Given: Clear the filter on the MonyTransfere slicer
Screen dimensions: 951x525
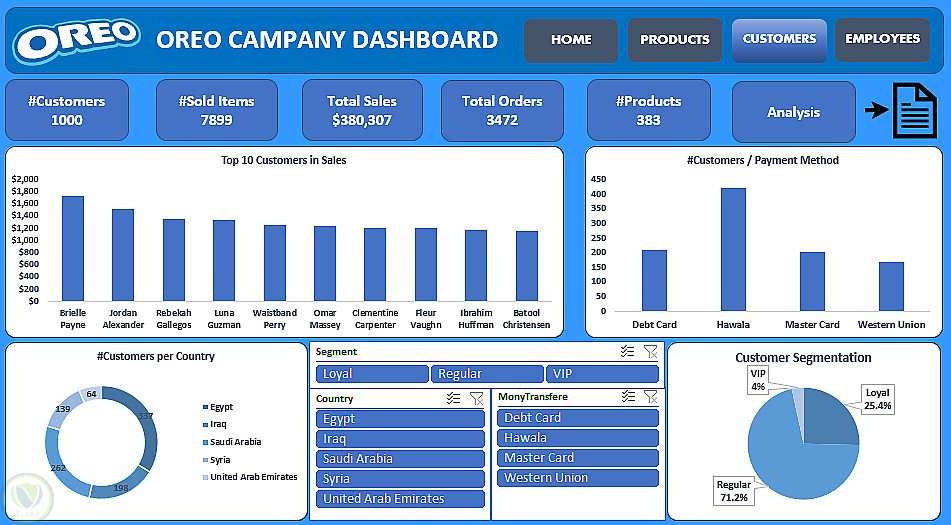Looking at the screenshot, I should click(x=651, y=396).
